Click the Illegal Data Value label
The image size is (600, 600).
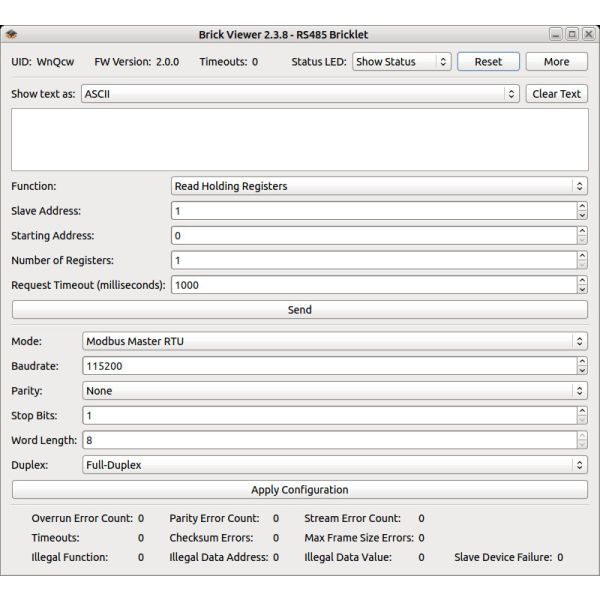(348, 557)
